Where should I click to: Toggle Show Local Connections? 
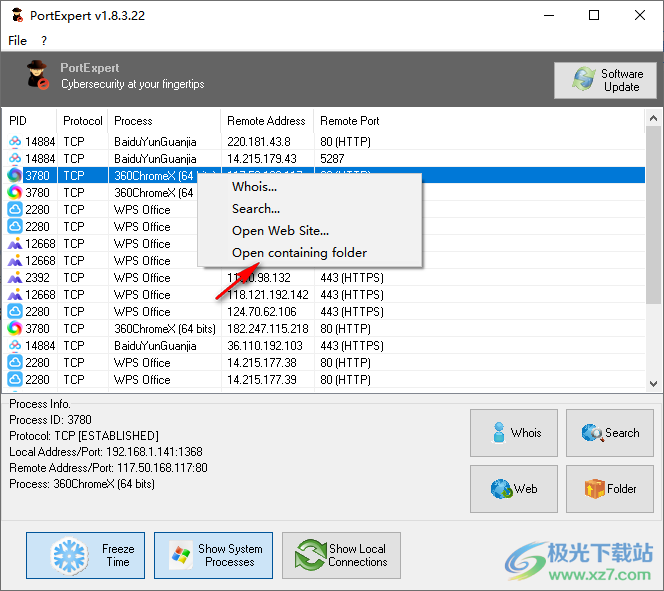point(341,555)
